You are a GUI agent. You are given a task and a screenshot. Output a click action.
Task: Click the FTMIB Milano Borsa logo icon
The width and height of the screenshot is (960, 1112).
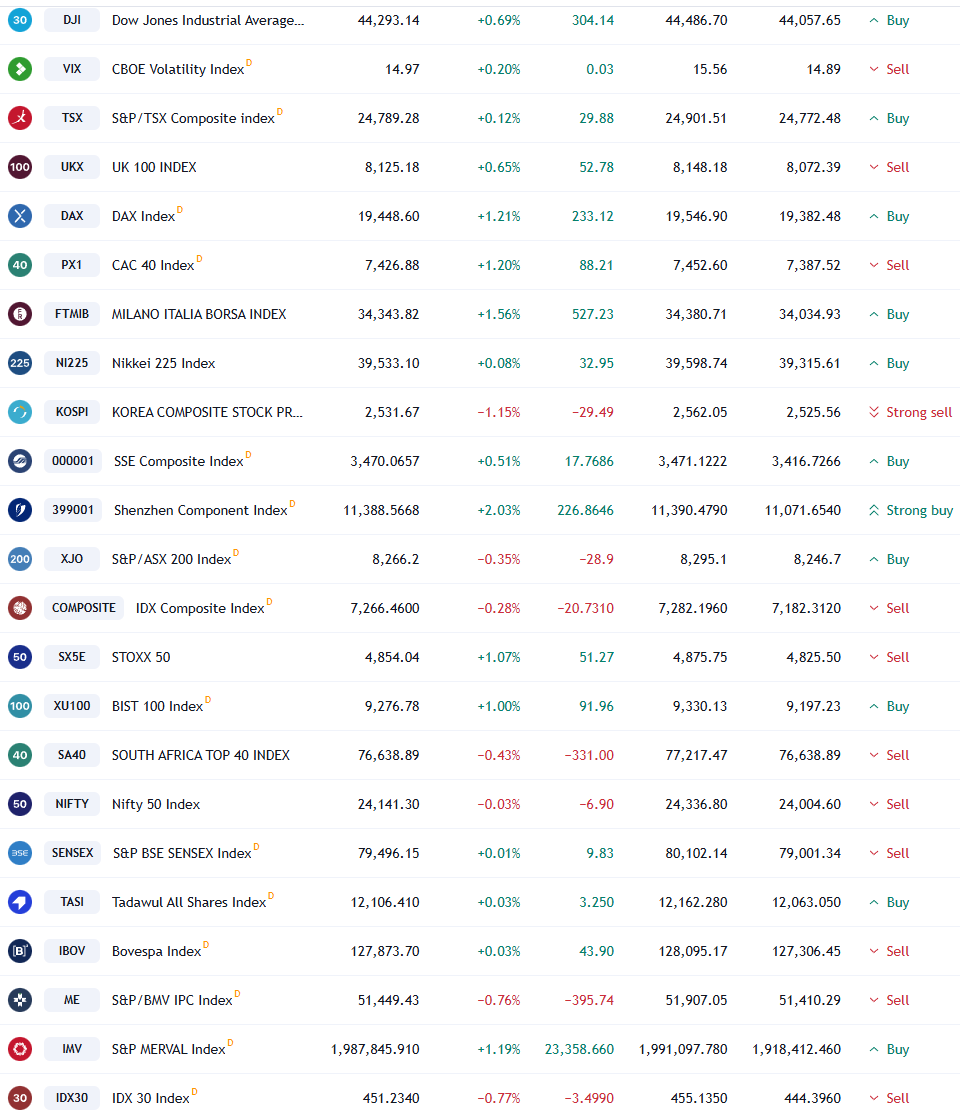click(x=20, y=313)
